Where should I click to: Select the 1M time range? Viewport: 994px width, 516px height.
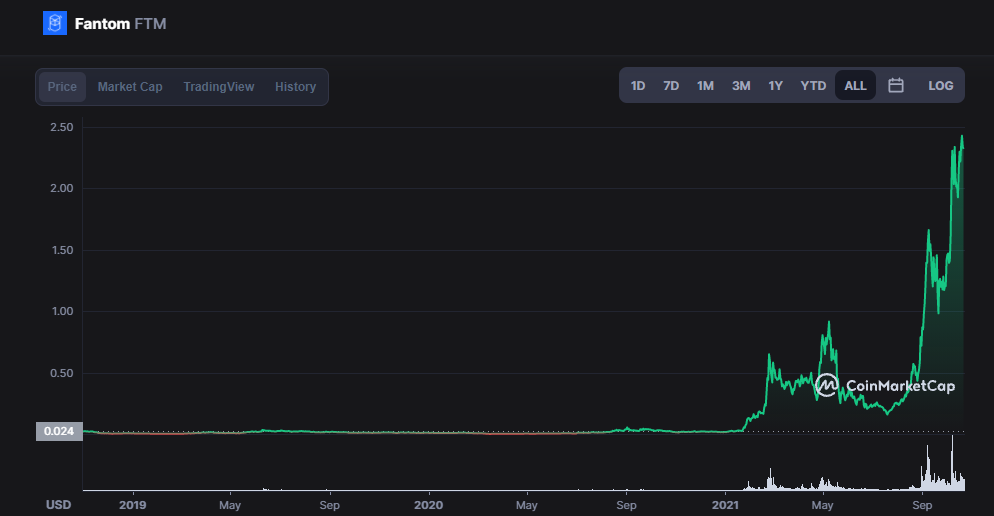705,86
